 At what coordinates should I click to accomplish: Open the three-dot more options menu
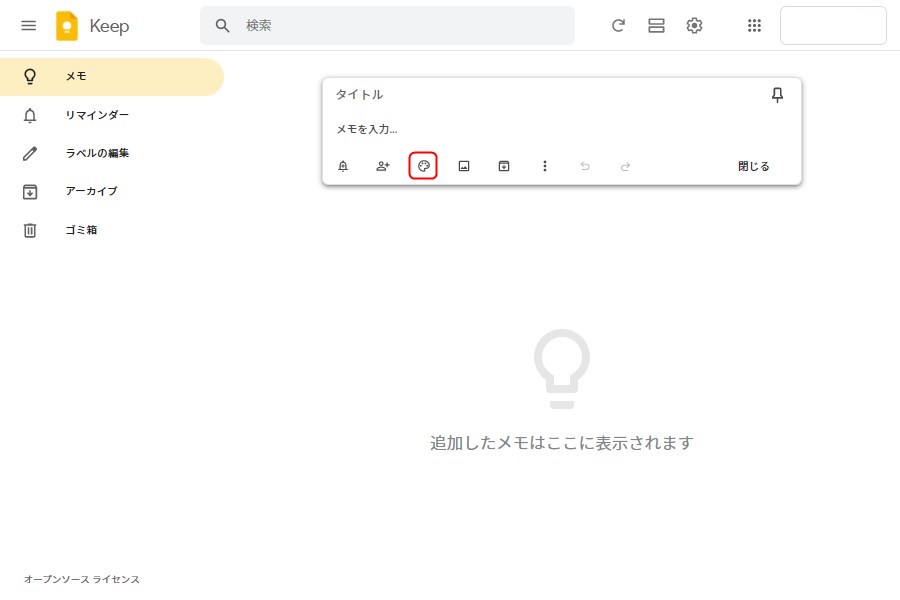coord(545,166)
